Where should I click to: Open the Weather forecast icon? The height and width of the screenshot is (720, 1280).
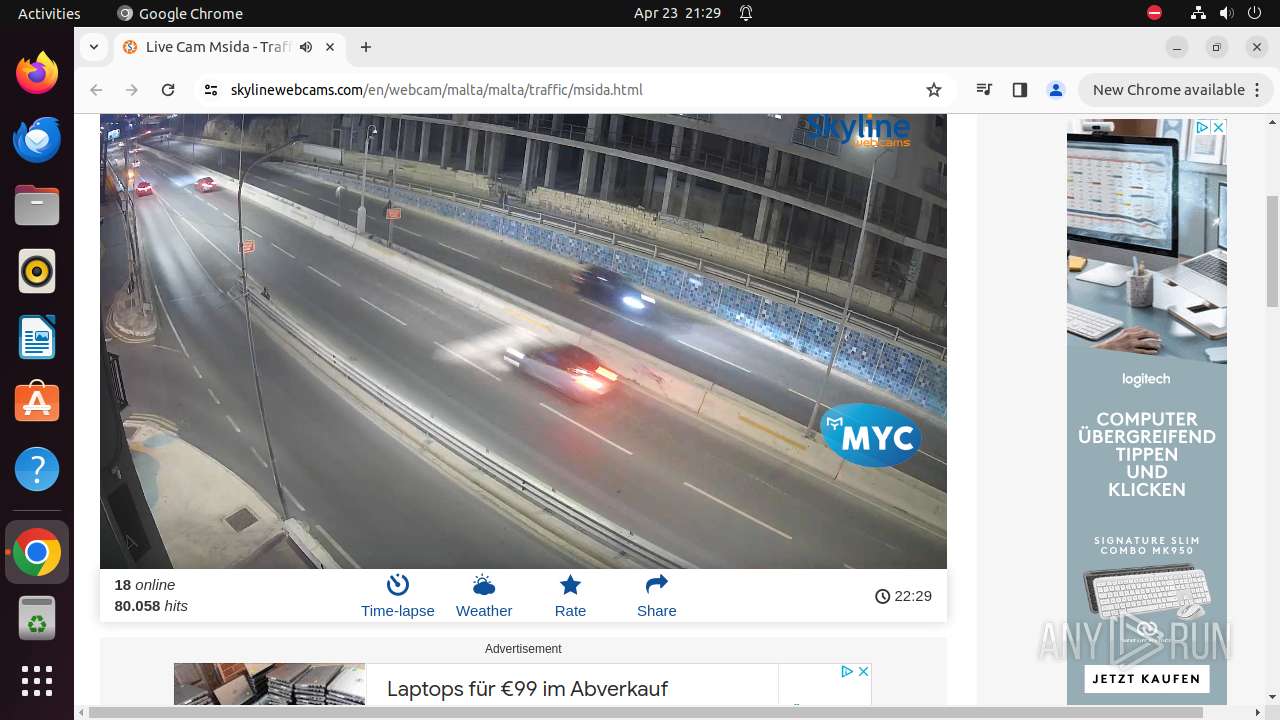click(x=484, y=596)
